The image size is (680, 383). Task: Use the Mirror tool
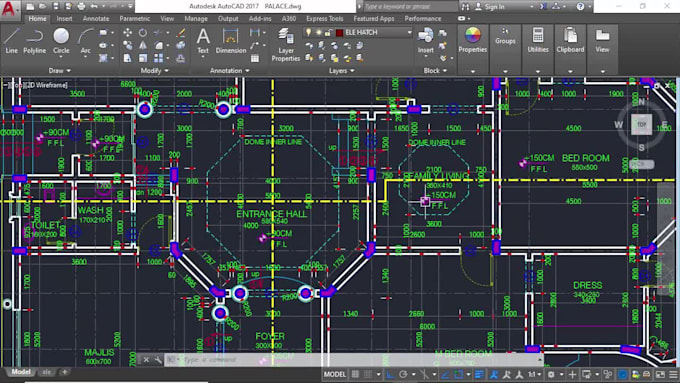coord(143,45)
